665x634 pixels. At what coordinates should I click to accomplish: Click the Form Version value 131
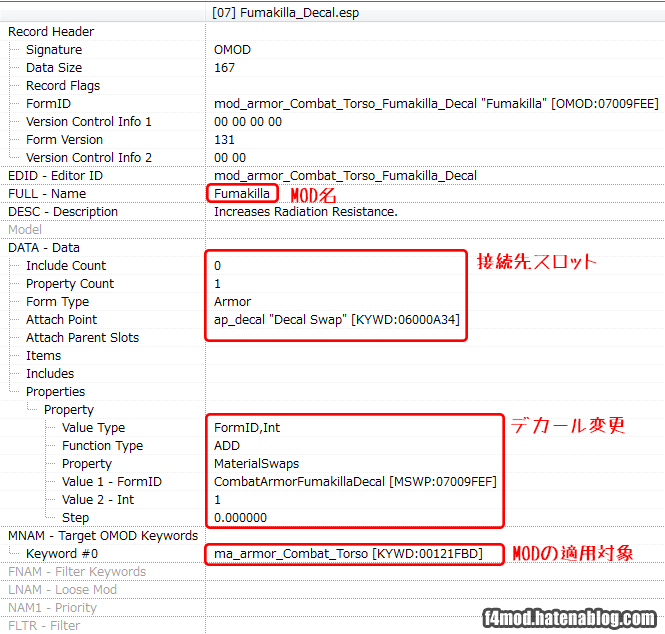click(x=224, y=140)
